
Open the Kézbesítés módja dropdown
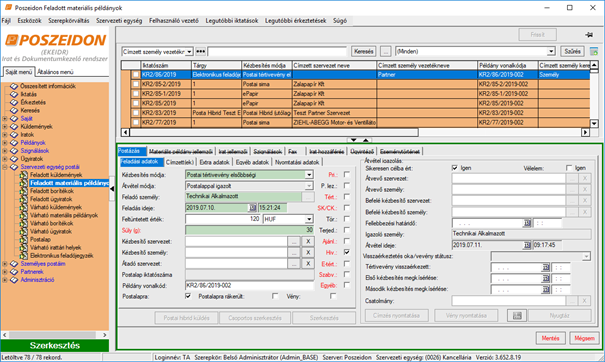point(309,175)
